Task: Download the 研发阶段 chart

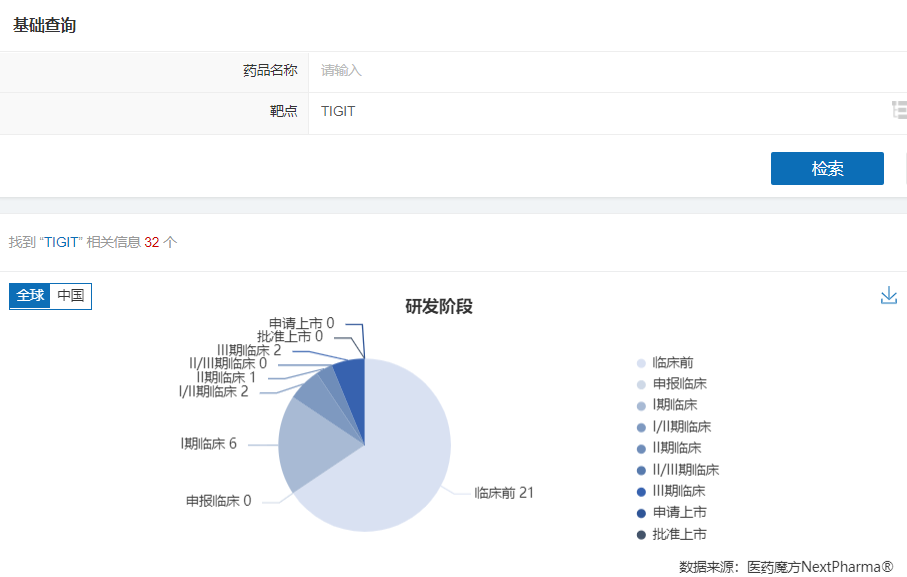Action: (x=888, y=295)
